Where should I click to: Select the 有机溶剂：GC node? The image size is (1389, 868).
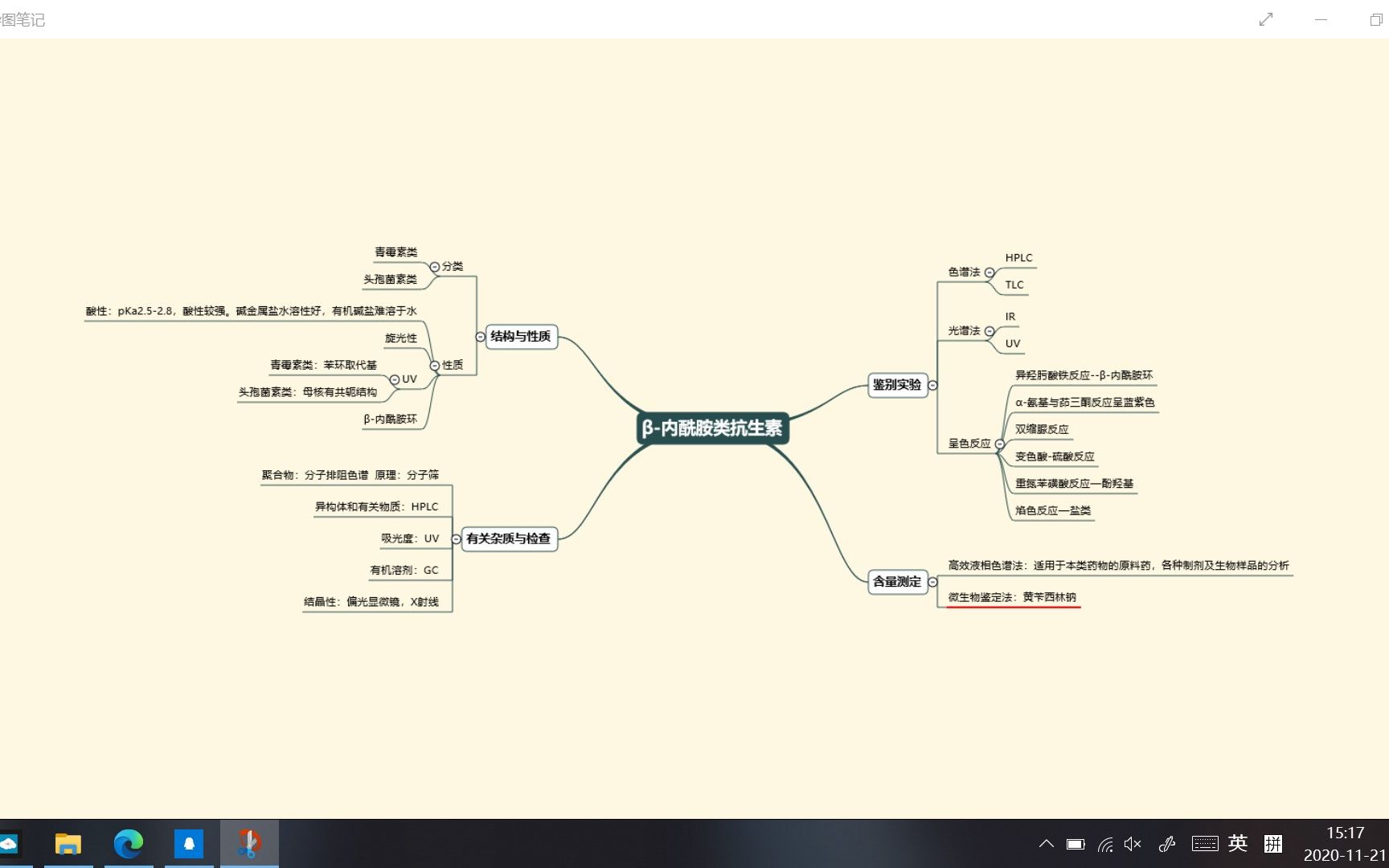[x=404, y=571]
